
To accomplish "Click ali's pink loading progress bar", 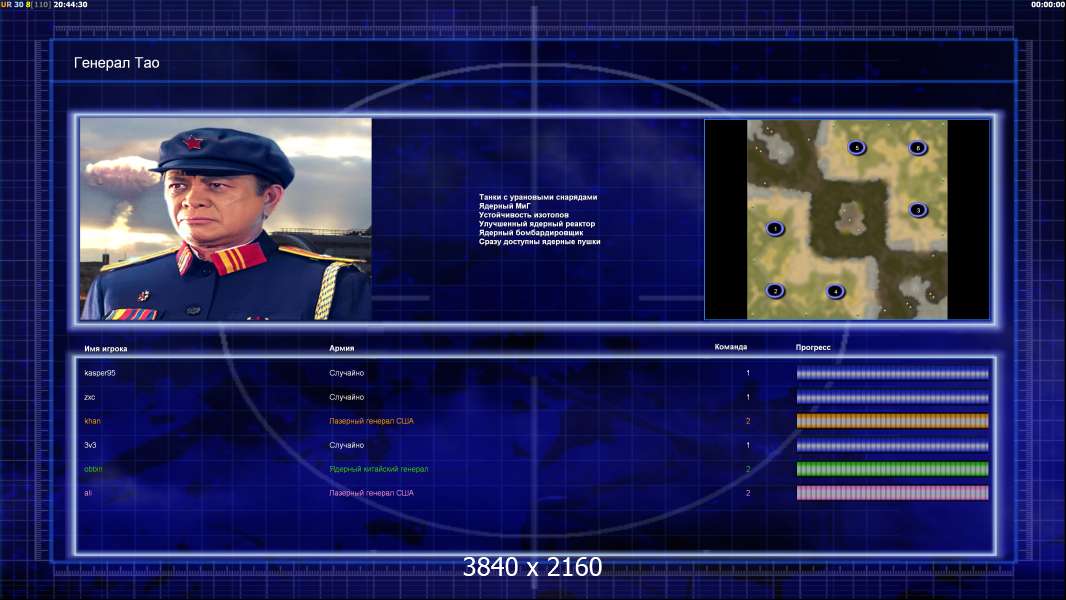I will (x=893, y=493).
